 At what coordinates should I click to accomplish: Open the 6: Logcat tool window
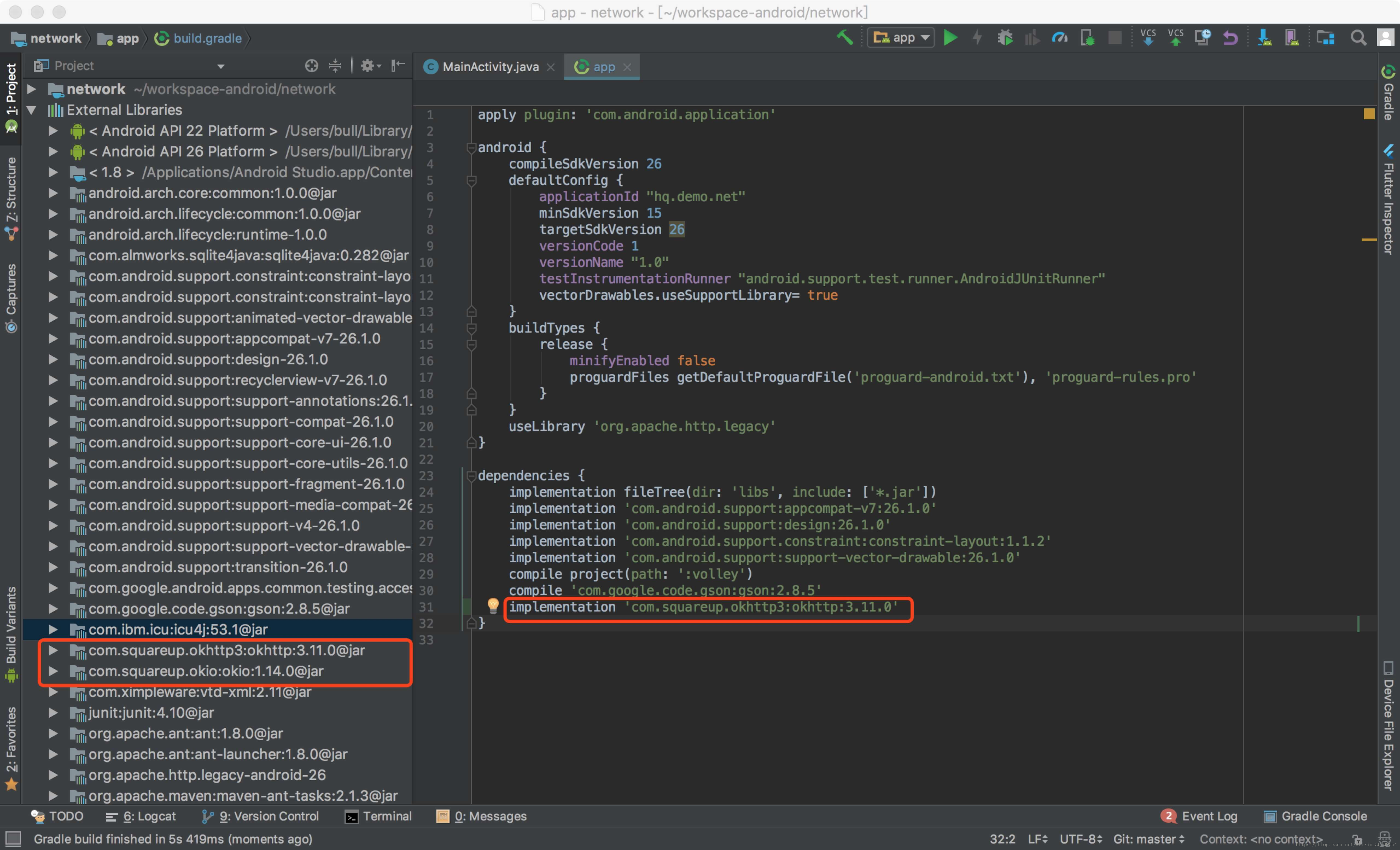coord(141,816)
